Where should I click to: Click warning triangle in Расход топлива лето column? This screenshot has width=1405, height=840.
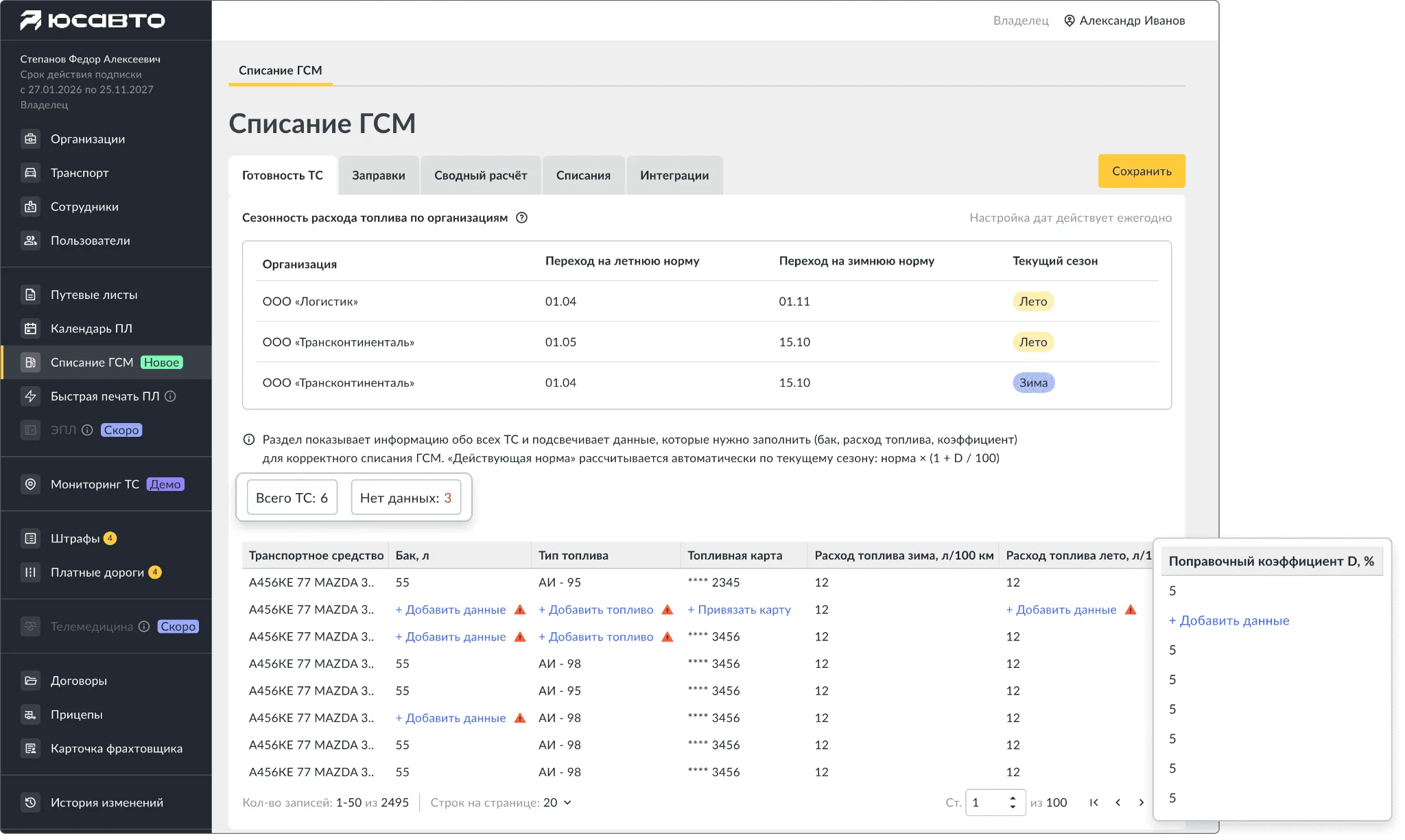coord(1131,610)
